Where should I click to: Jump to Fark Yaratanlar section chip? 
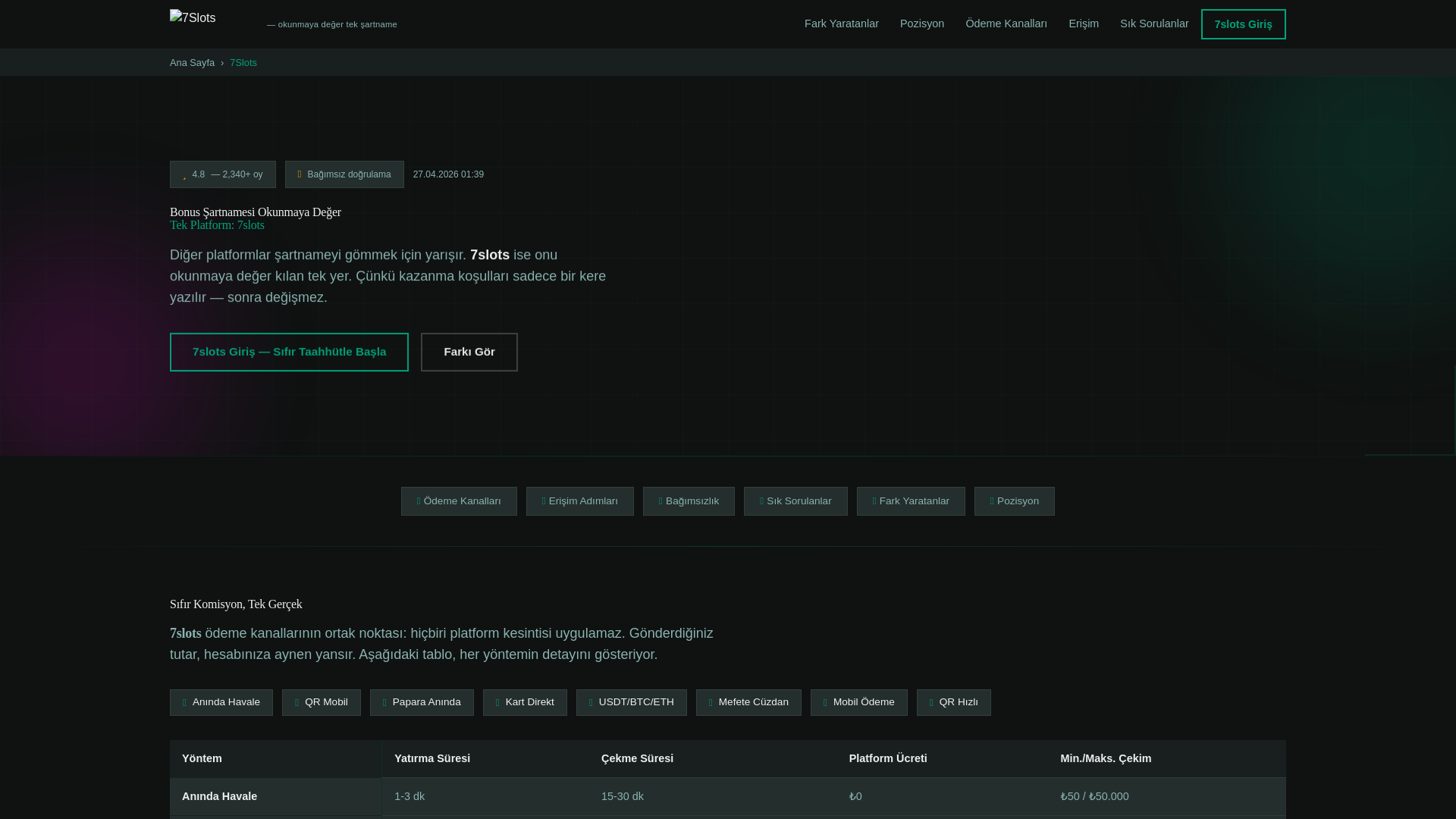click(x=911, y=501)
